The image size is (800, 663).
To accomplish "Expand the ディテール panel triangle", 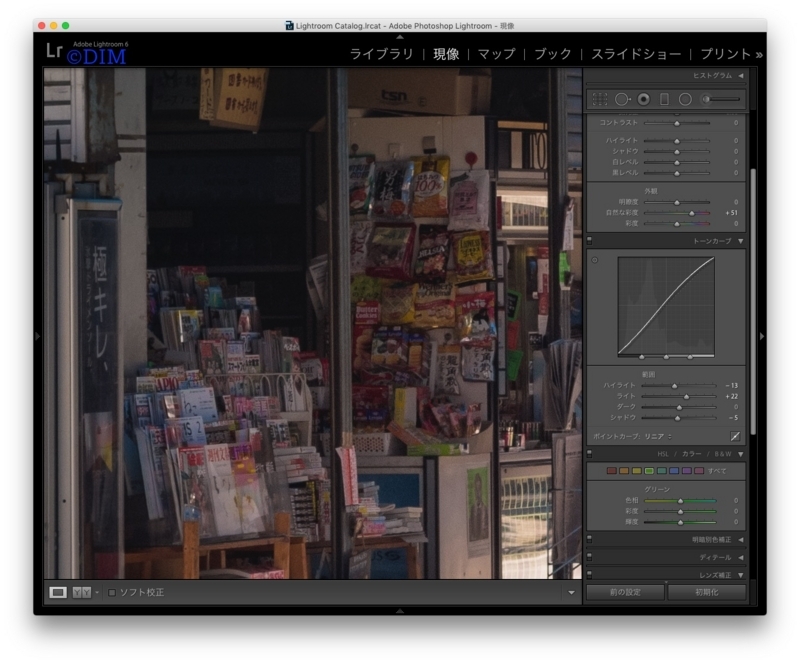I will [x=741, y=557].
